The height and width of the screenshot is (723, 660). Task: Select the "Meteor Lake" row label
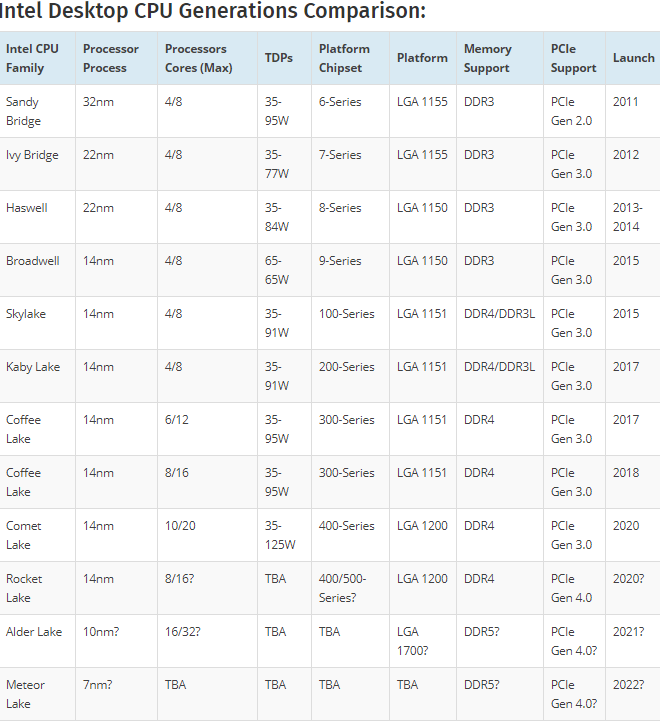tap(24, 694)
